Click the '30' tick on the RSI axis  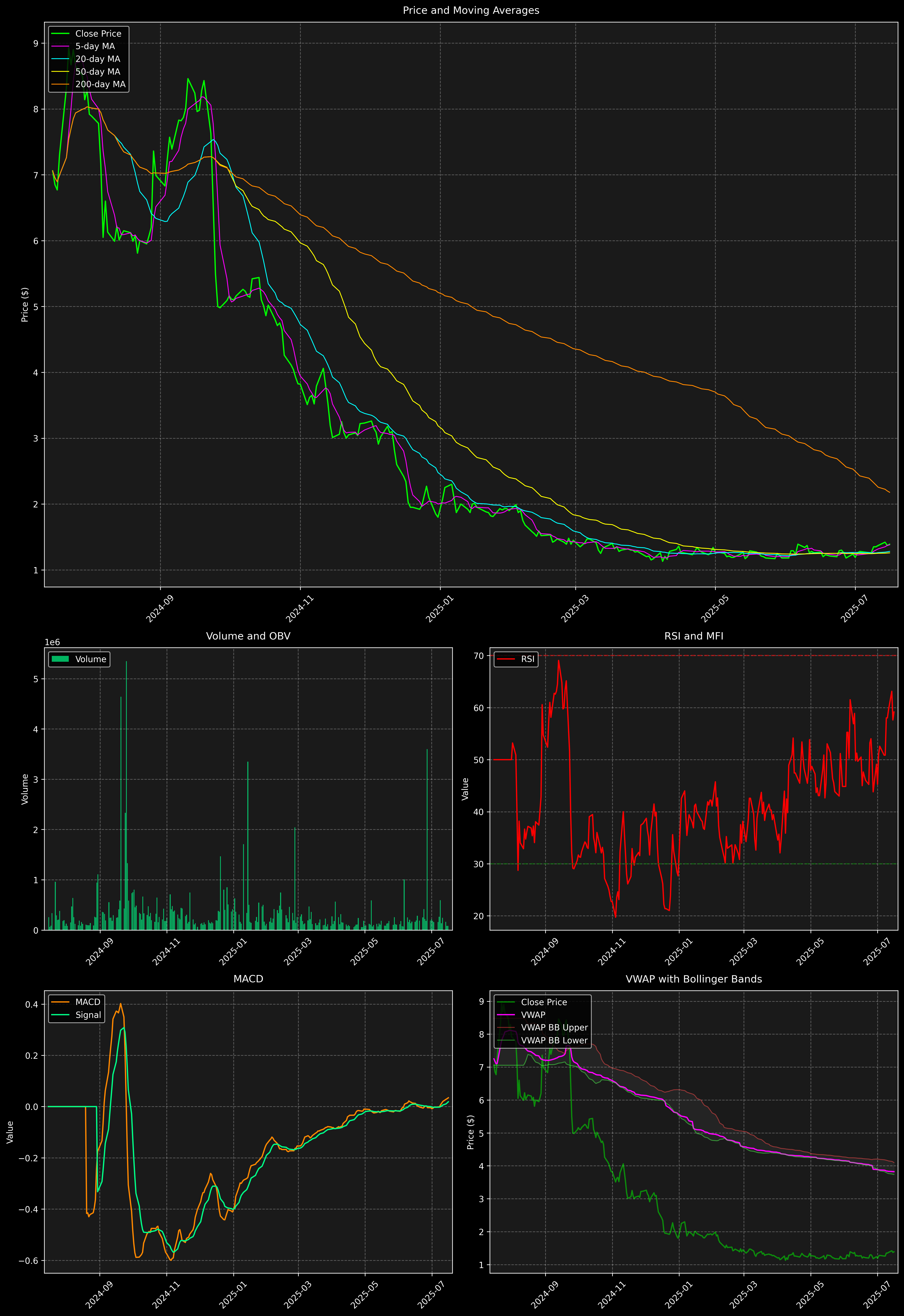479,864
